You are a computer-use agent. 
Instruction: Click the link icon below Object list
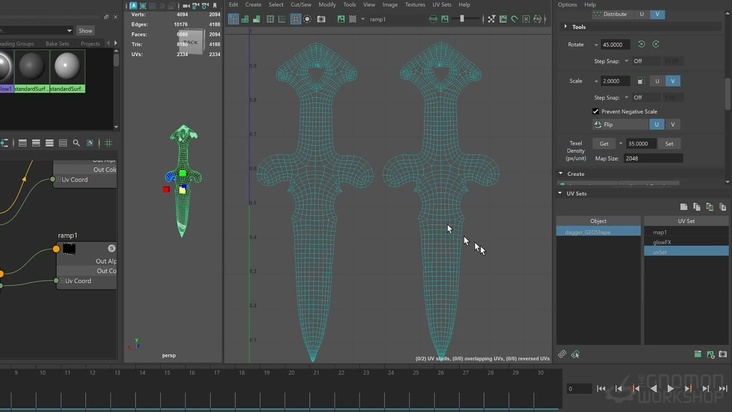(562, 354)
